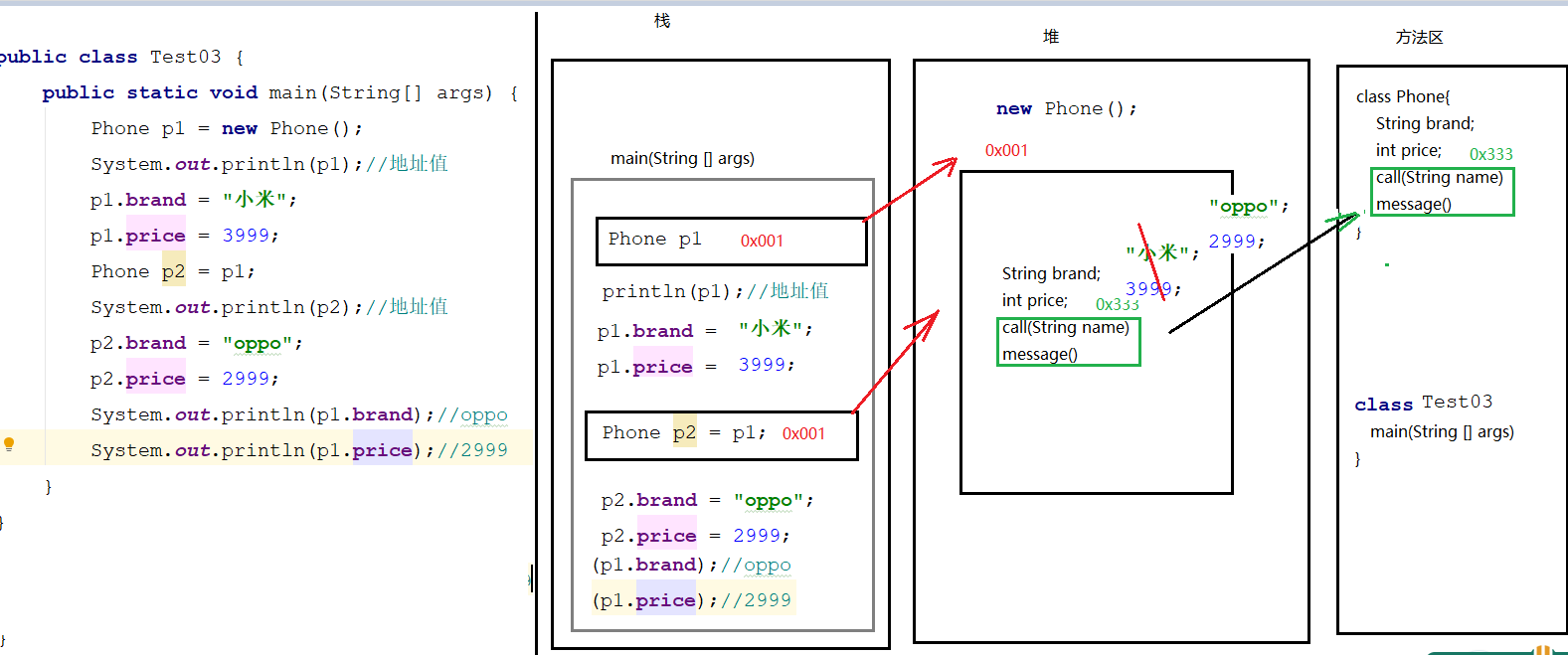The image size is (1568, 655).
Task: Click 'p1.price = 3999;' in the stack diagram
Action: click(x=697, y=366)
